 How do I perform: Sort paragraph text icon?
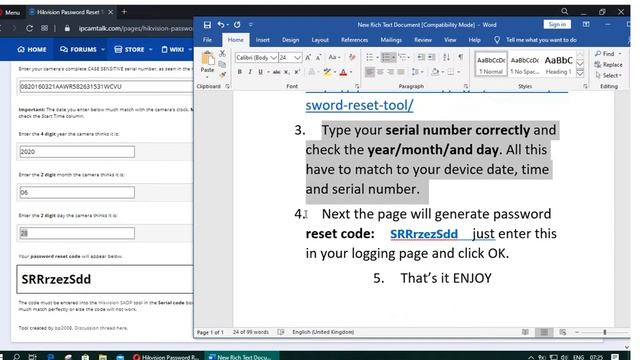point(447,58)
